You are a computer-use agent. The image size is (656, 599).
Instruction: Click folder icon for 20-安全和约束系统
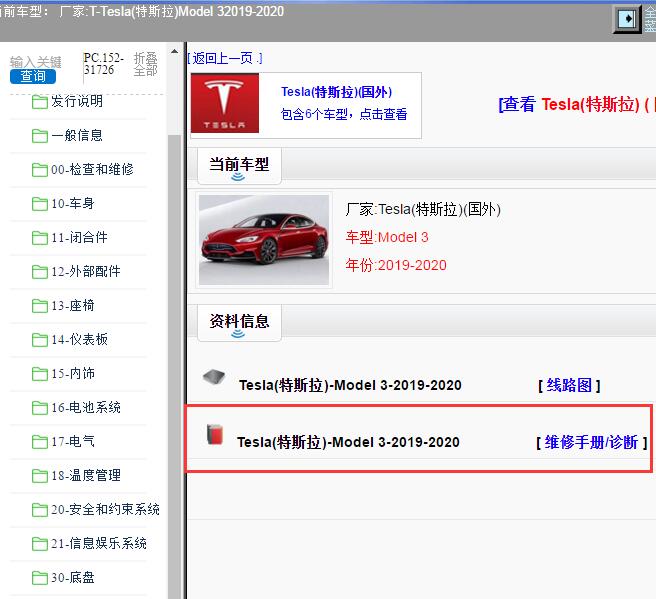[x=40, y=509]
